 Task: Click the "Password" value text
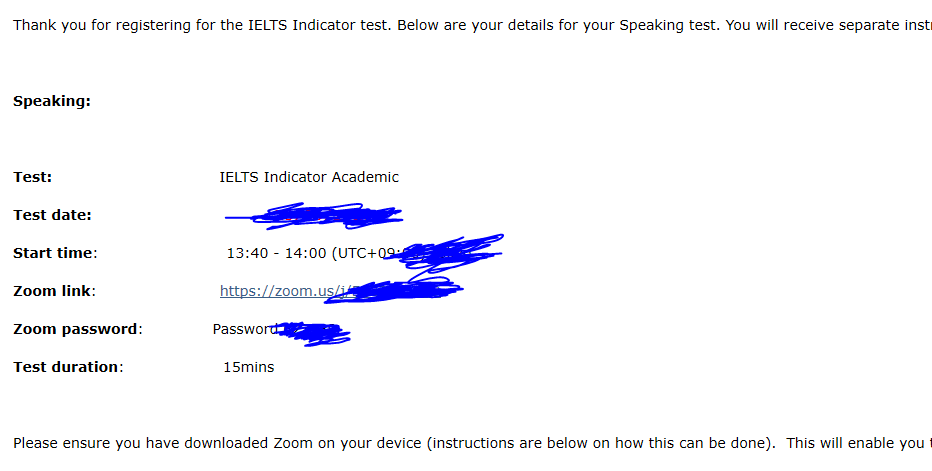[x=243, y=329]
